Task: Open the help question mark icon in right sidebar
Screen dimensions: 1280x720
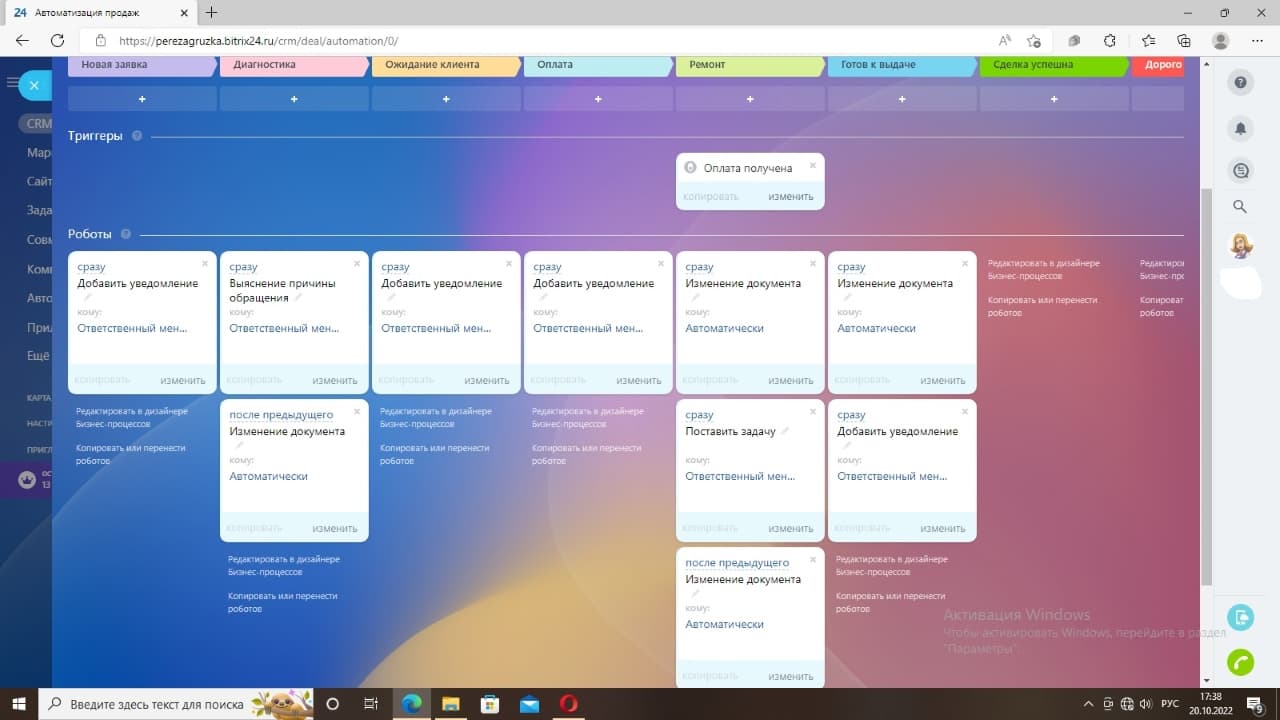Action: tap(1241, 83)
